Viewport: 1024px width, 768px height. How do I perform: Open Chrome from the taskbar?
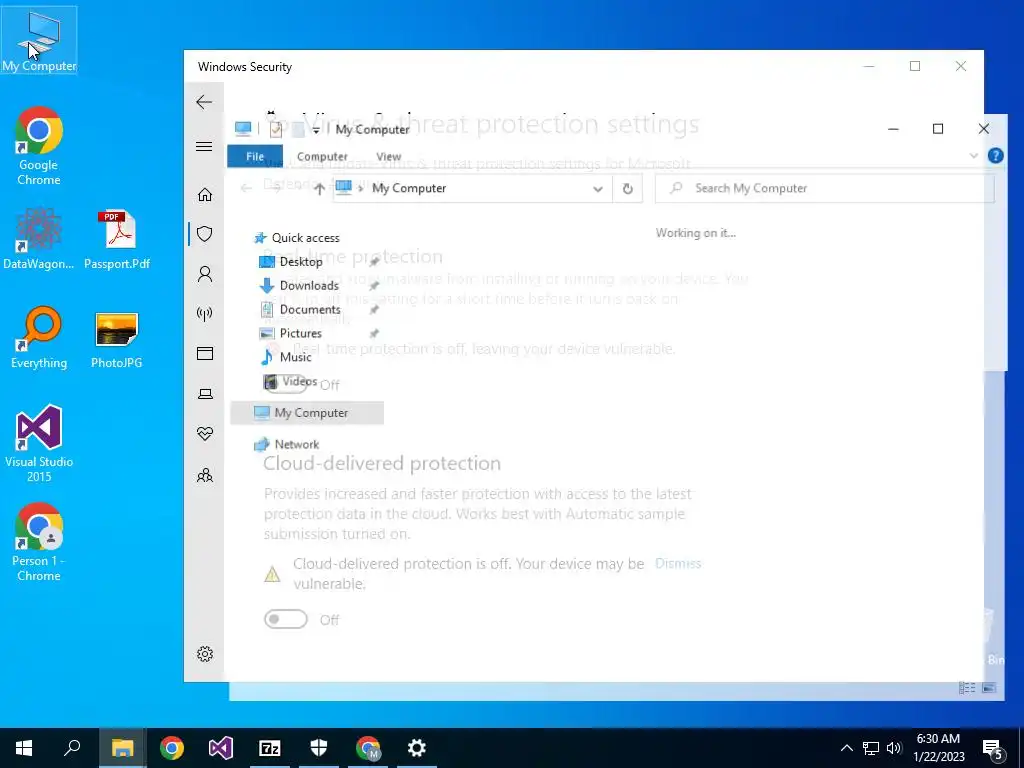pos(172,748)
